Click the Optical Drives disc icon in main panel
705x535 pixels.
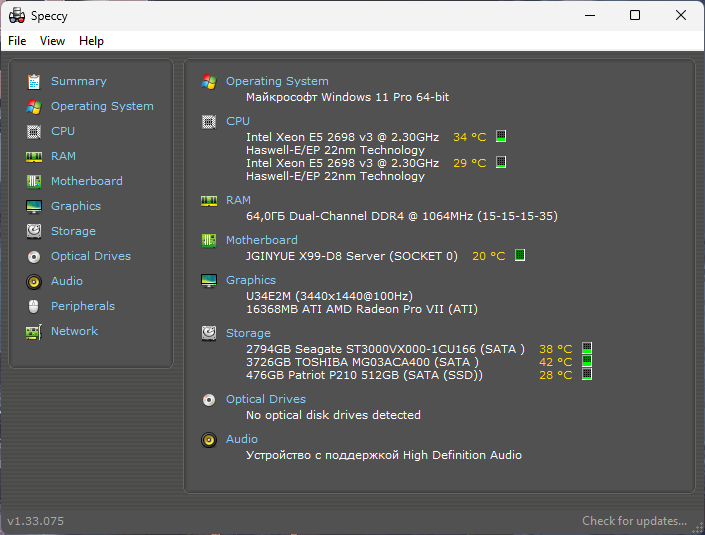tap(209, 399)
